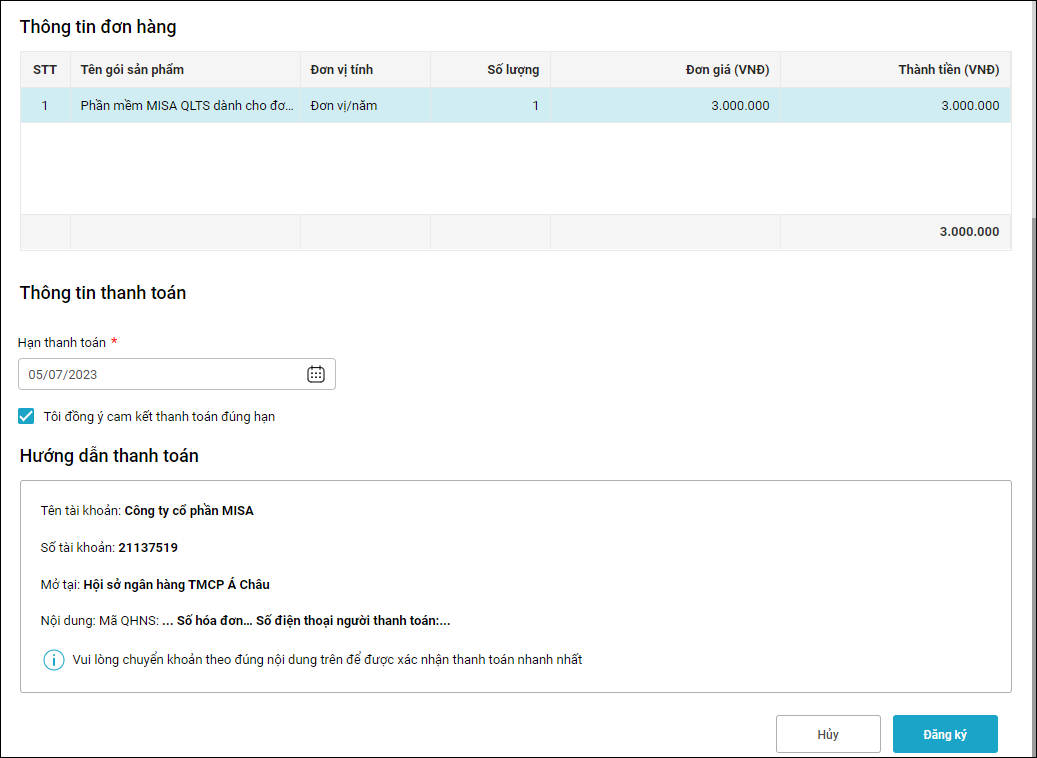Click the Đăng ký button
Screen dimensions: 1037x758
944,734
